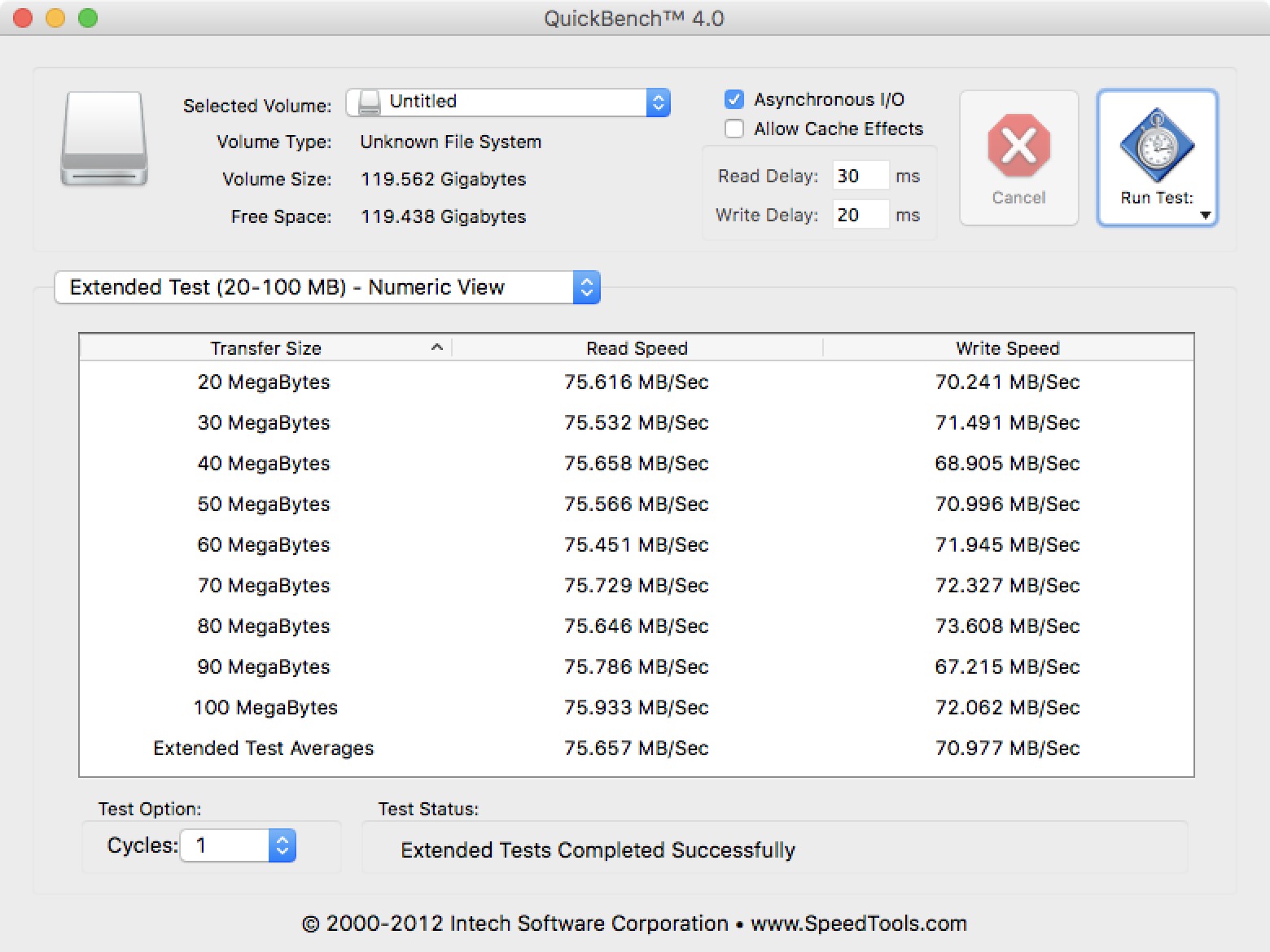Select the 100 MegaBytes result row
This screenshot has height=952, width=1270.
click(x=637, y=707)
